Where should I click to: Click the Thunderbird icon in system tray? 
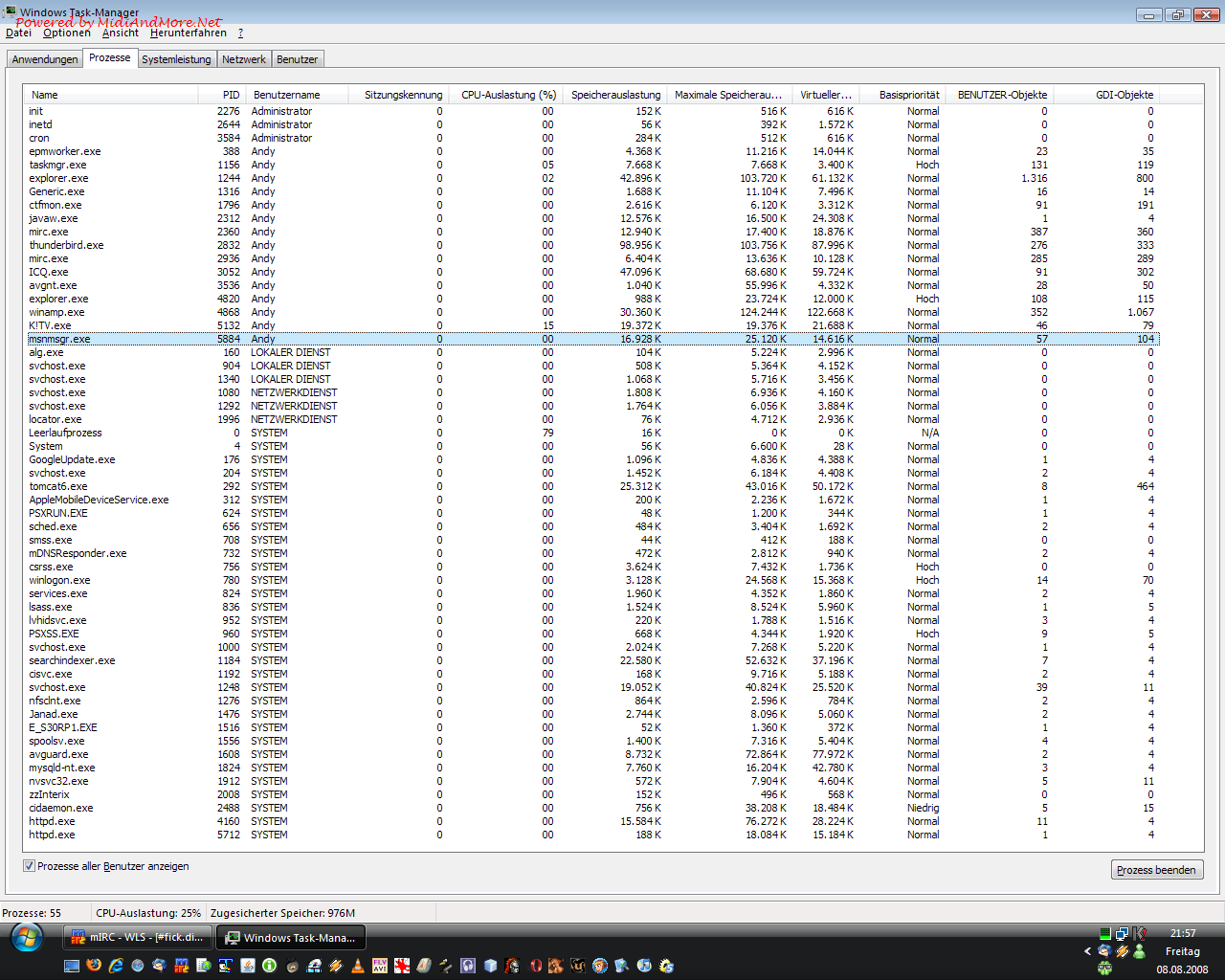click(1104, 951)
